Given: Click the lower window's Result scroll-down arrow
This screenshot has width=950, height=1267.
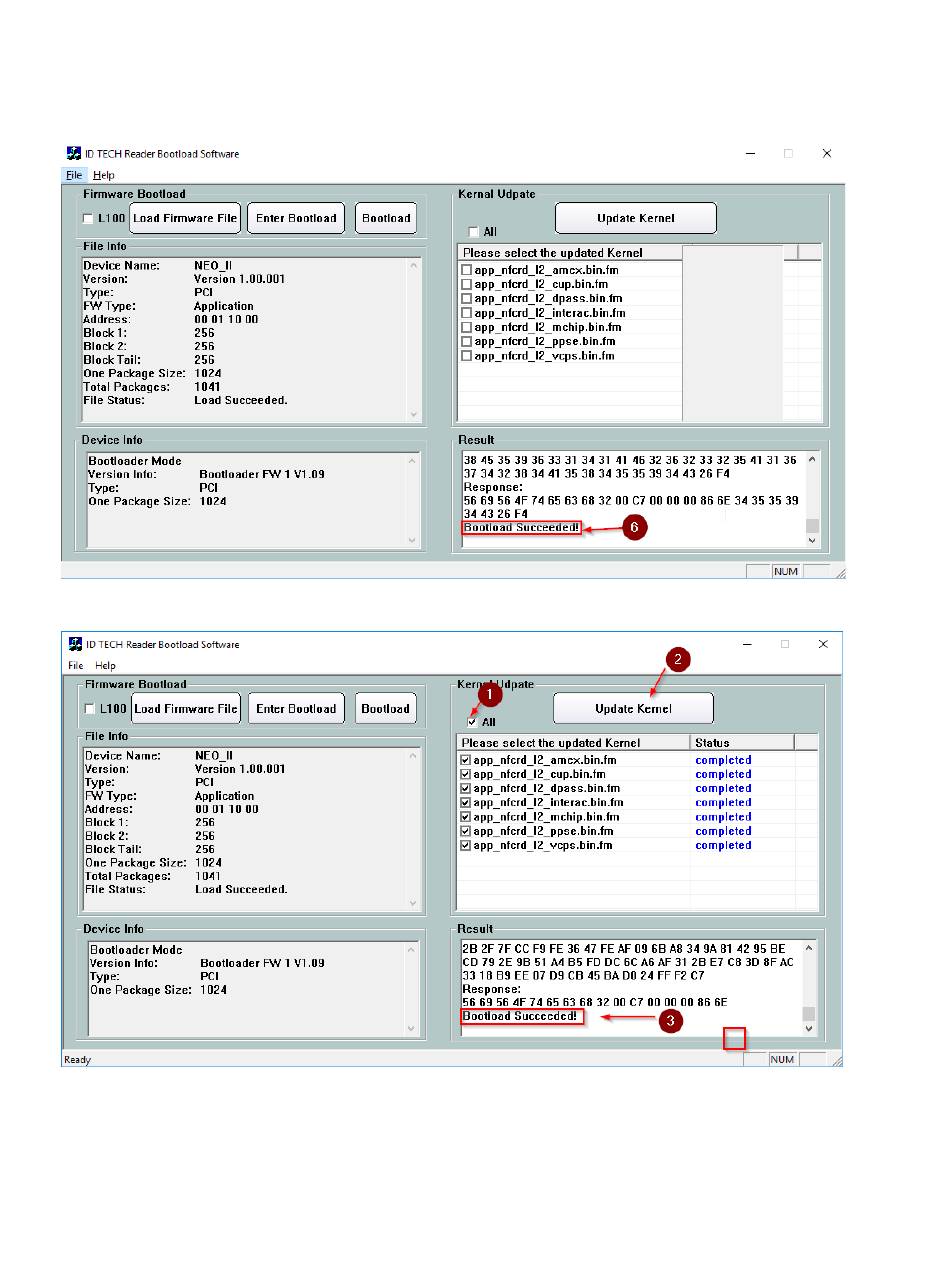Looking at the screenshot, I should [x=809, y=1029].
